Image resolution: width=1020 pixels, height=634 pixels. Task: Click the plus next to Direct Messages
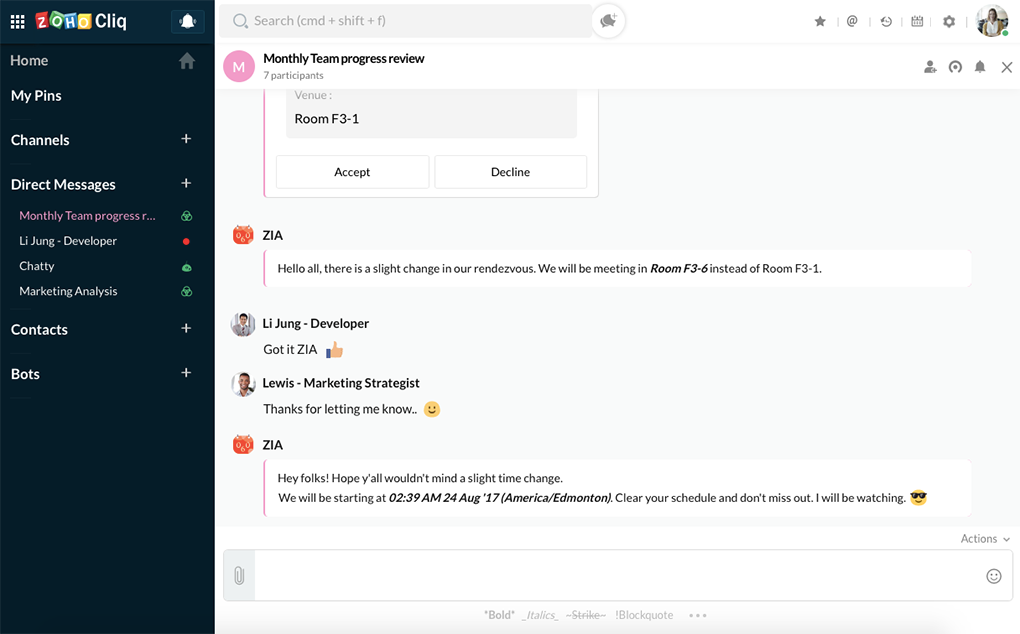186,184
